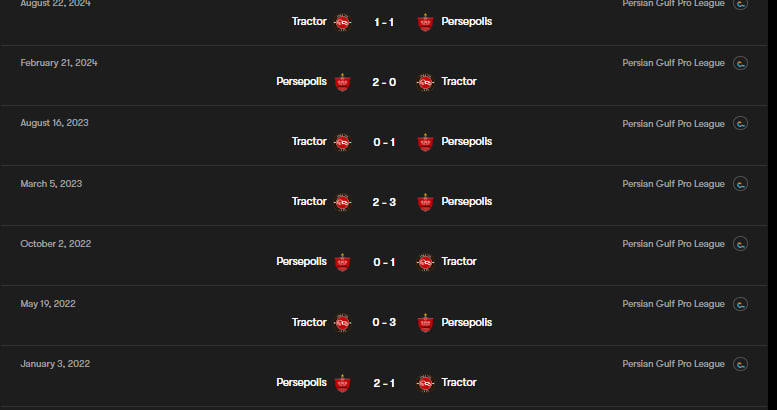Select Tractor team name in January 3, 2022 match
The height and width of the screenshot is (410, 777).
click(x=459, y=383)
